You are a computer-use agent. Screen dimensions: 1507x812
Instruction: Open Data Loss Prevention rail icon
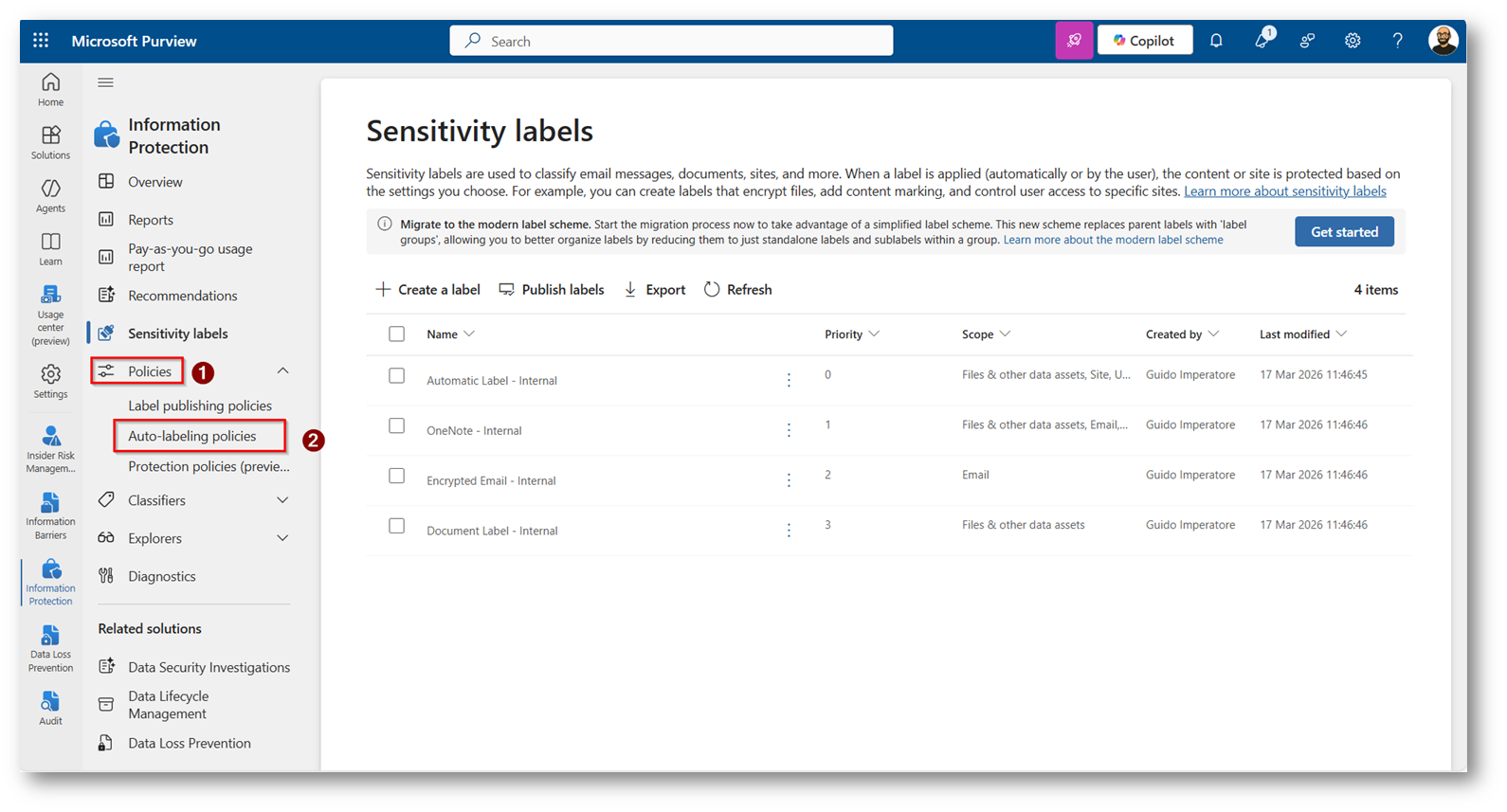point(51,648)
